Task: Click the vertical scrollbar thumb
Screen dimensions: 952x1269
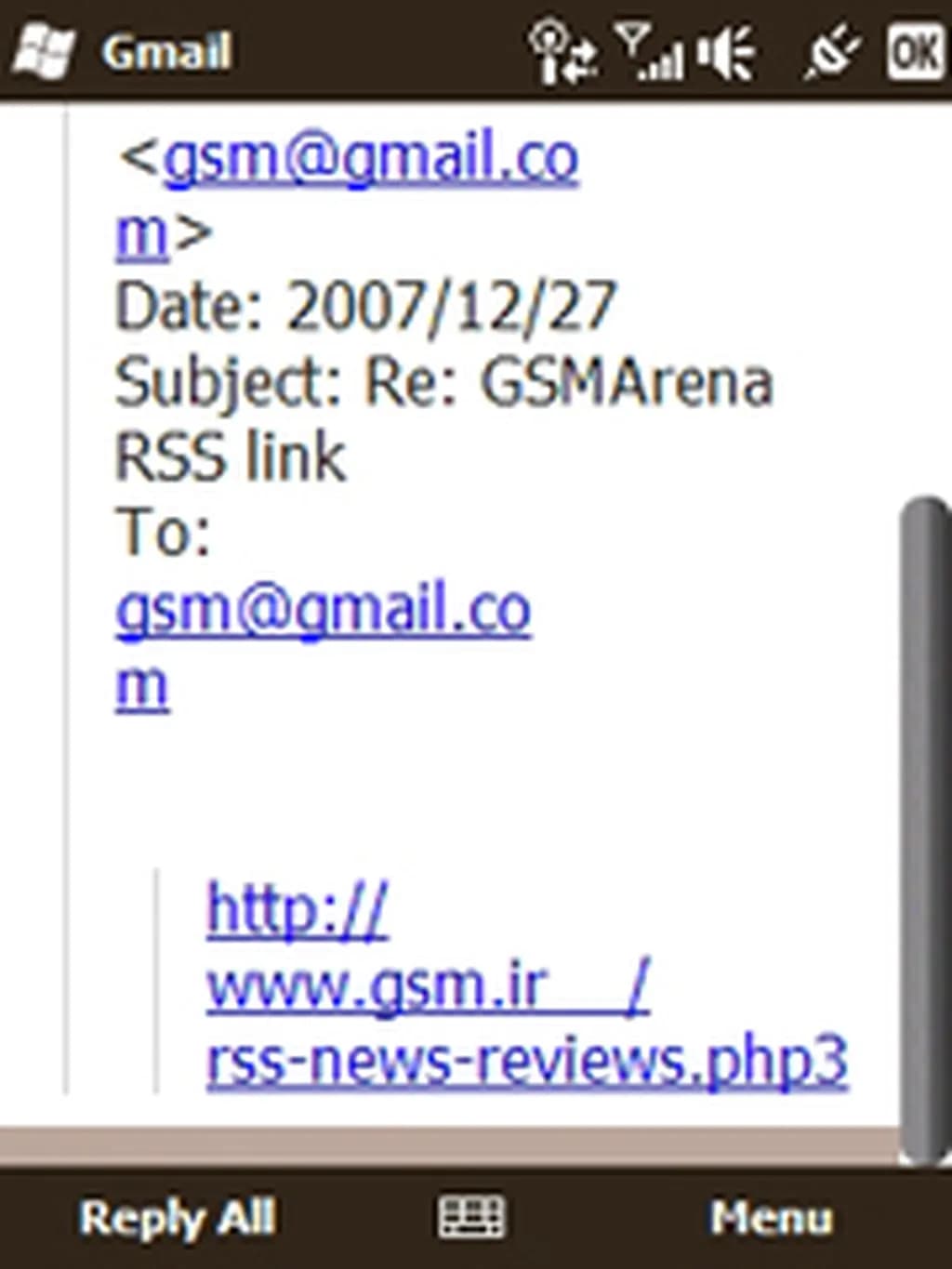Action: (x=926, y=830)
